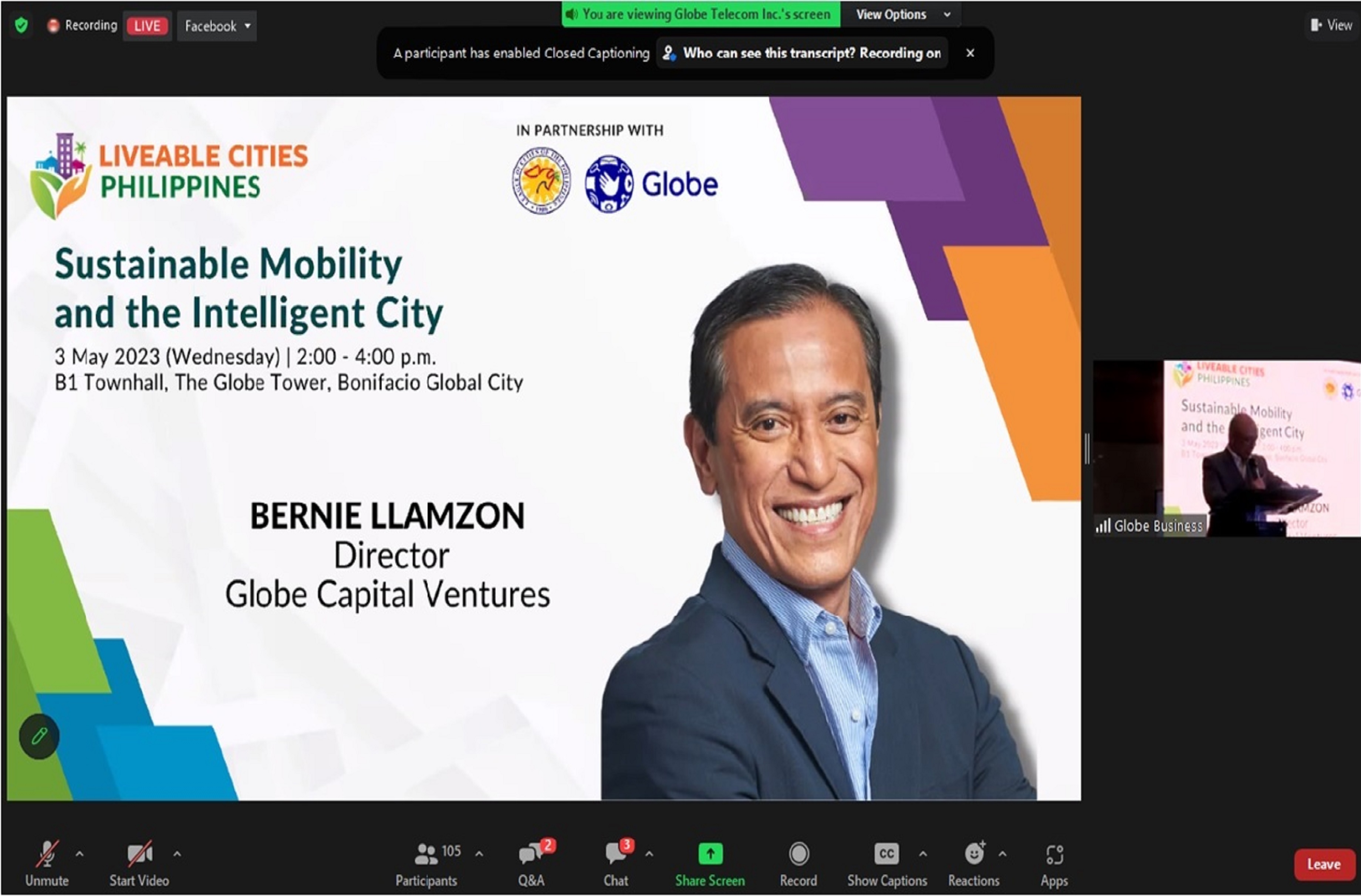Viewport: 1361px width, 896px height.
Task: Click the View layout button
Action: (1331, 25)
